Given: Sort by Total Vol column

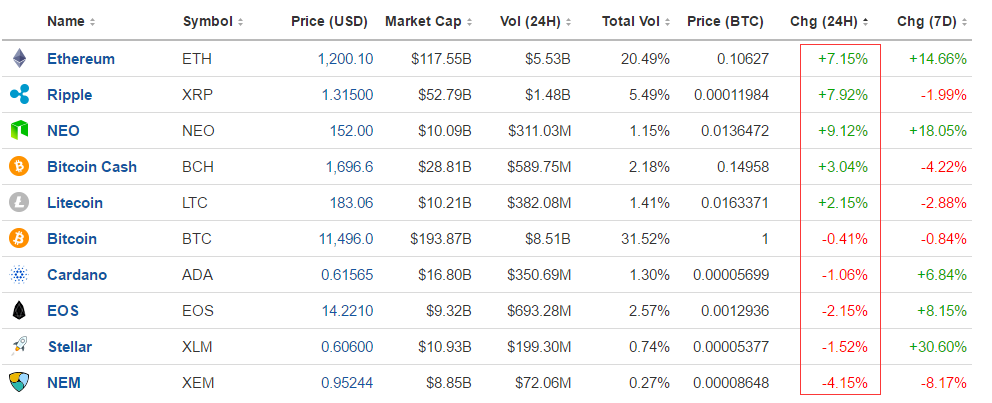Looking at the screenshot, I should (x=636, y=22).
